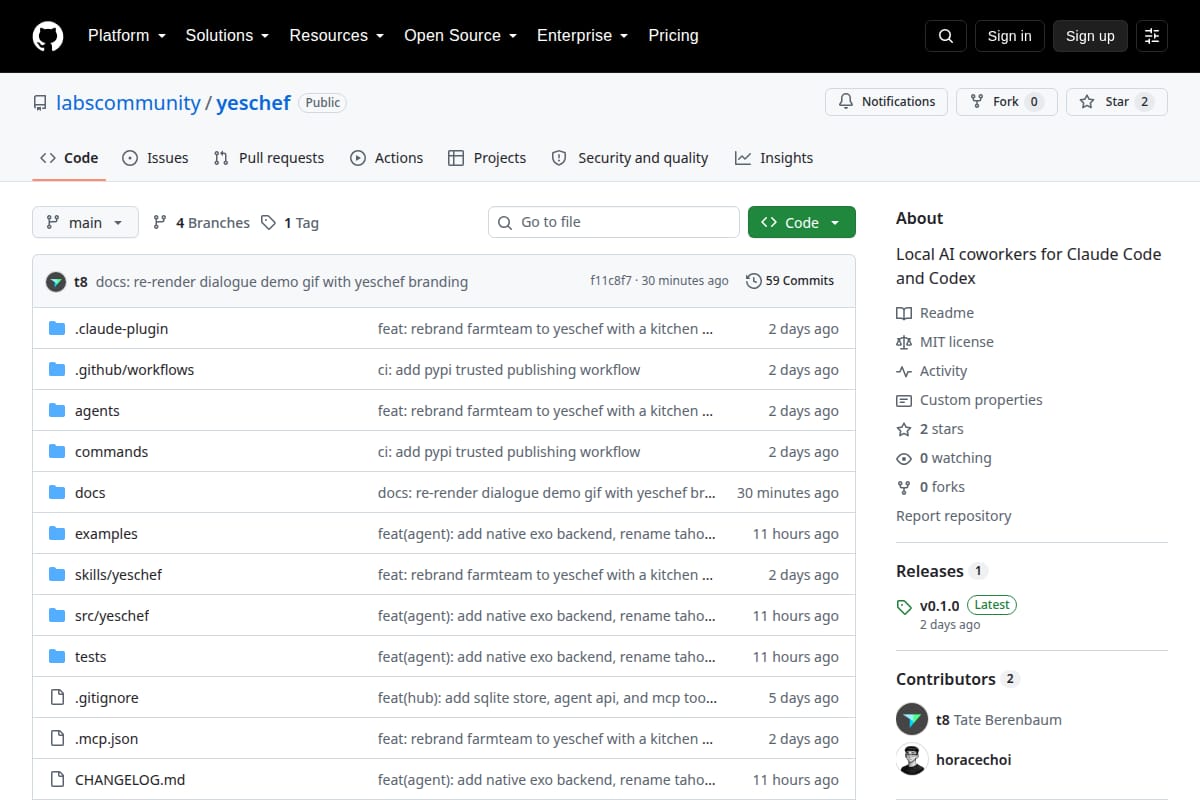Image resolution: width=1200 pixels, height=800 pixels.
Task: Fork the repository
Action: [x=1006, y=102]
